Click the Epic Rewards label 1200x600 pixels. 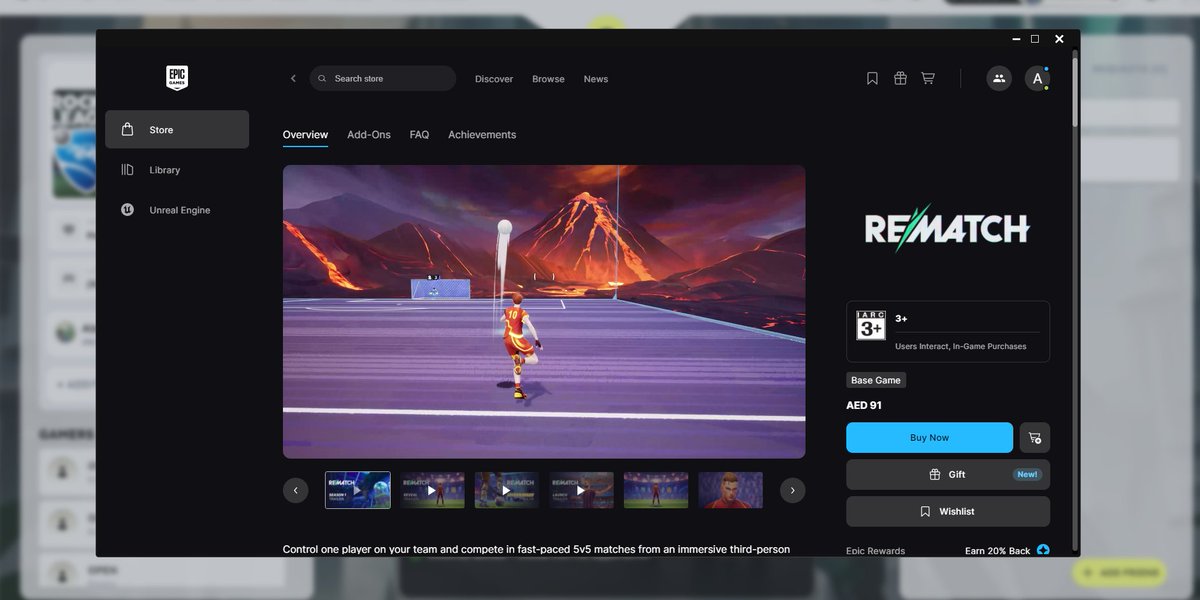875,551
